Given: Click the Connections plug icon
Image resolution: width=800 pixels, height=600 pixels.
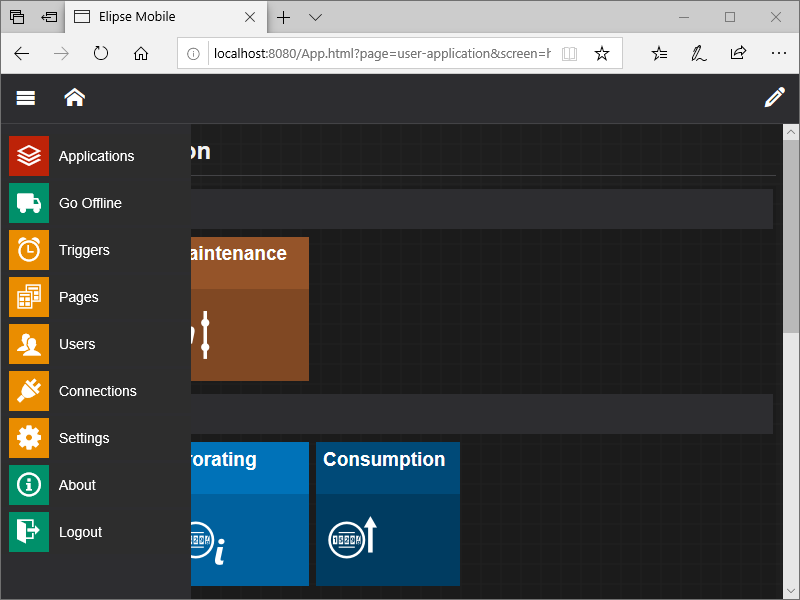Looking at the screenshot, I should tap(29, 391).
